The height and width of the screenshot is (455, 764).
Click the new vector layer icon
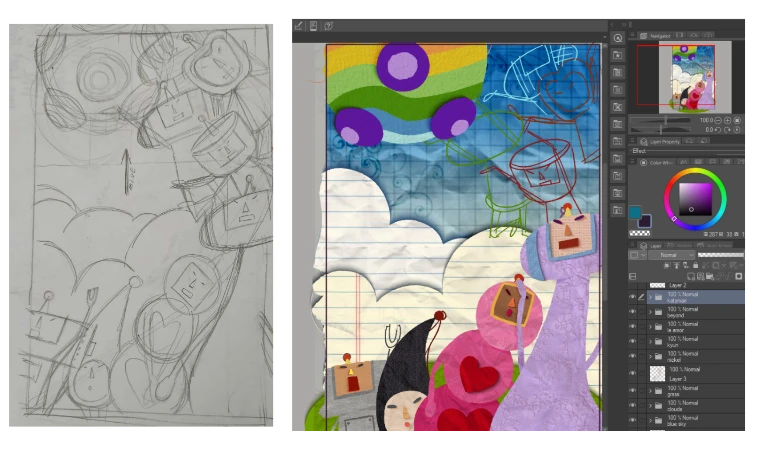[x=700, y=276]
